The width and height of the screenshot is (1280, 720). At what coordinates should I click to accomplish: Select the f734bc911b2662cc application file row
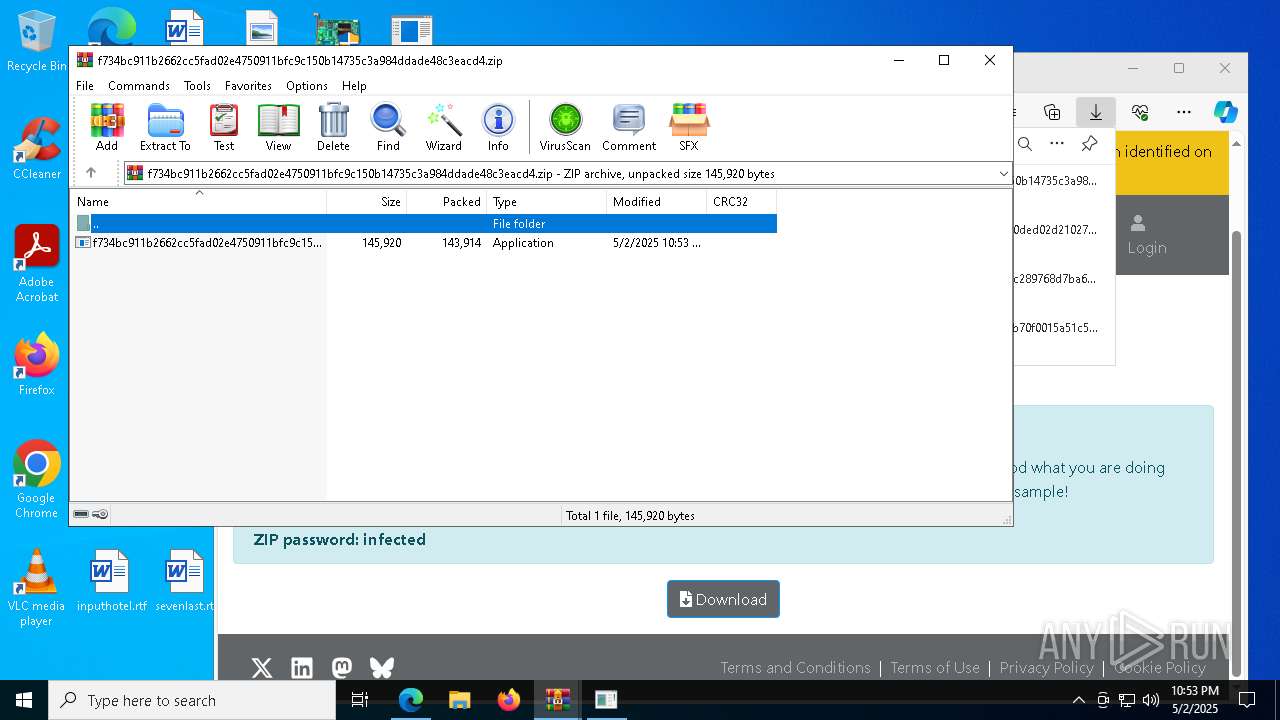click(x=424, y=242)
